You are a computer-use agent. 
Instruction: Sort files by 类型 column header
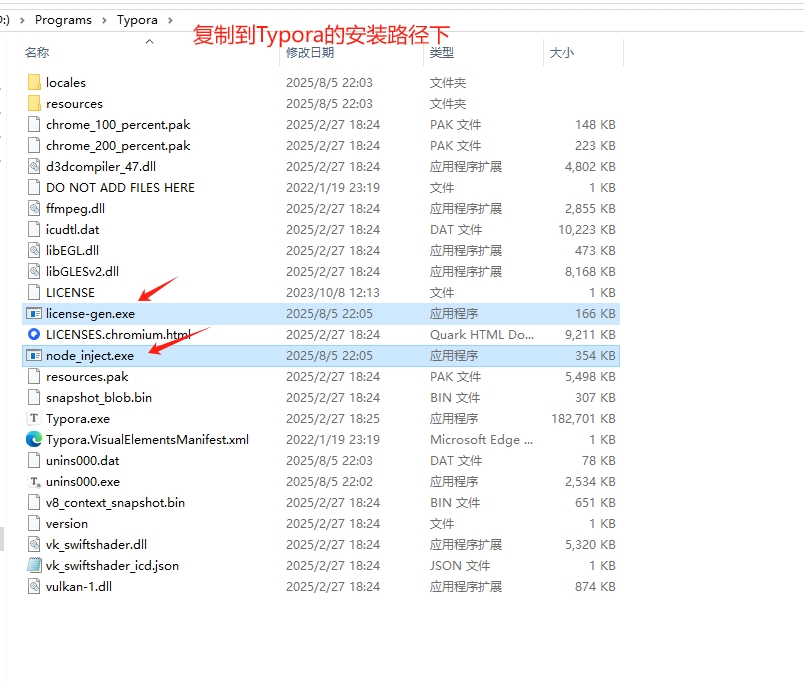442,52
